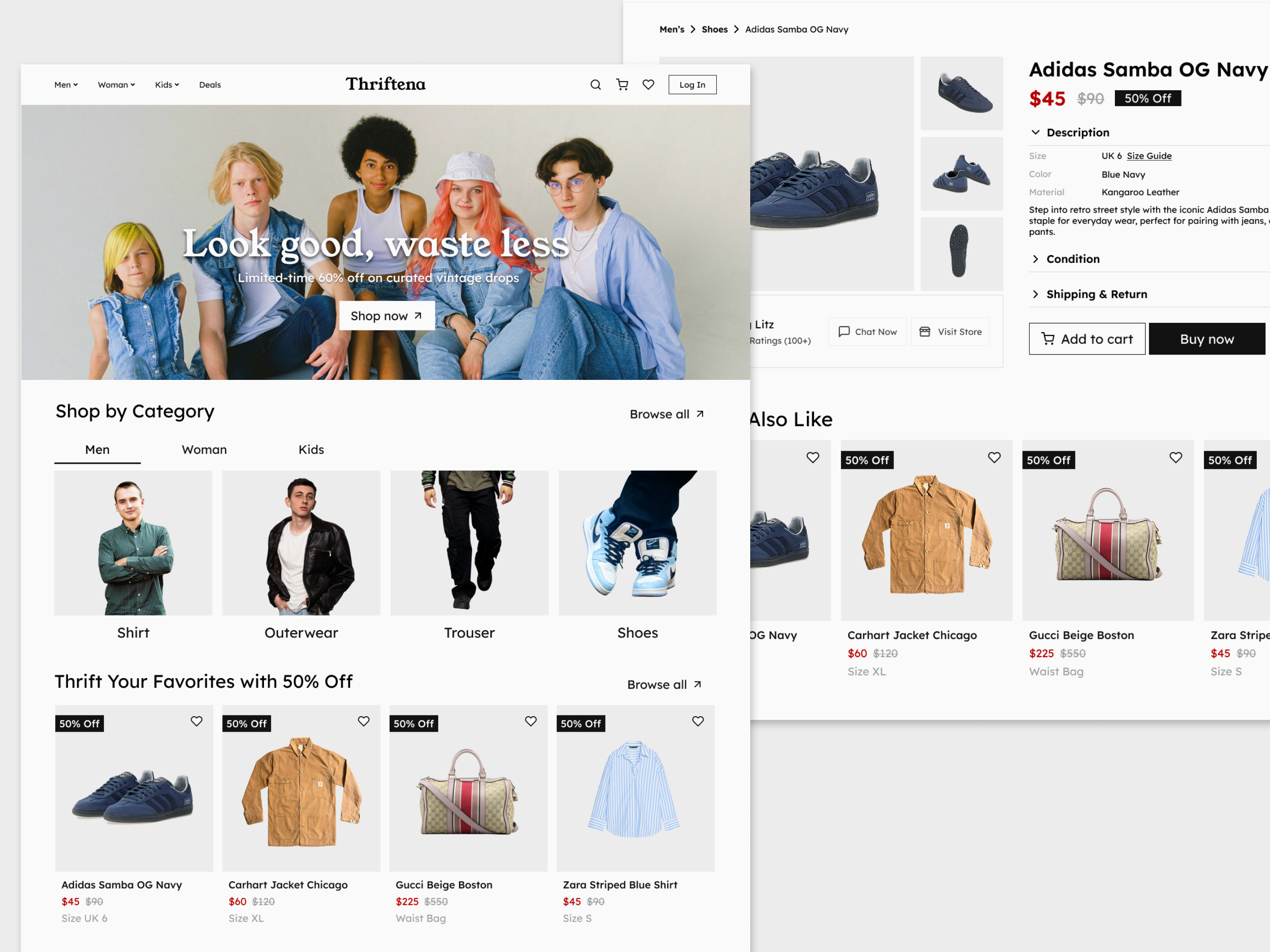This screenshot has height=952, width=1270.
Task: Open the Carhart Jacket Chicago homepage product title
Action: 288,885
